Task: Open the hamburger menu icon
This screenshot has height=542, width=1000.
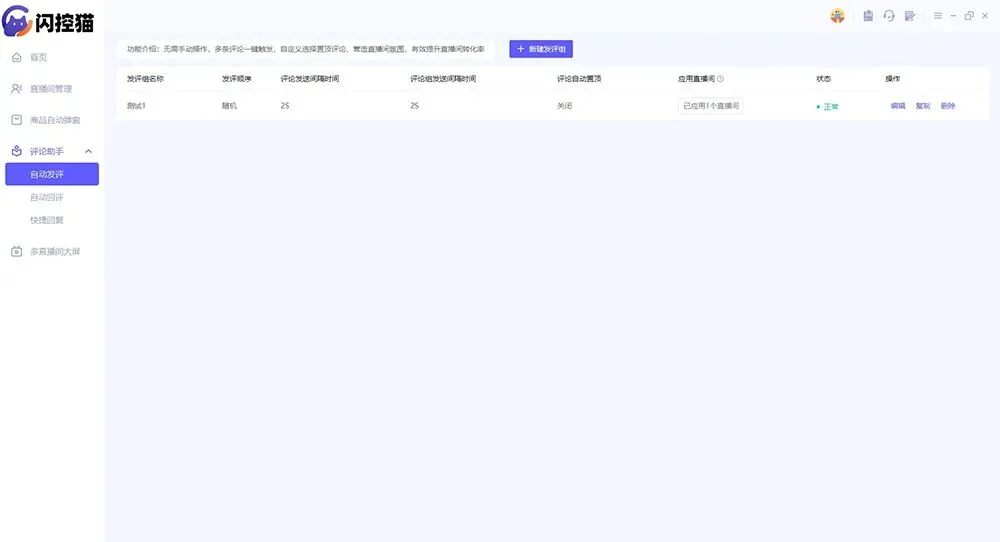Action: pos(938,16)
